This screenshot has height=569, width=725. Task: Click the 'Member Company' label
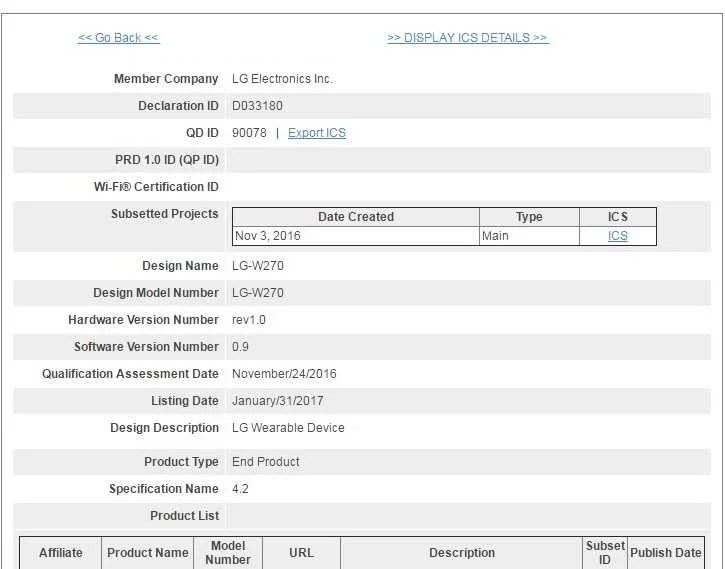[166, 79]
